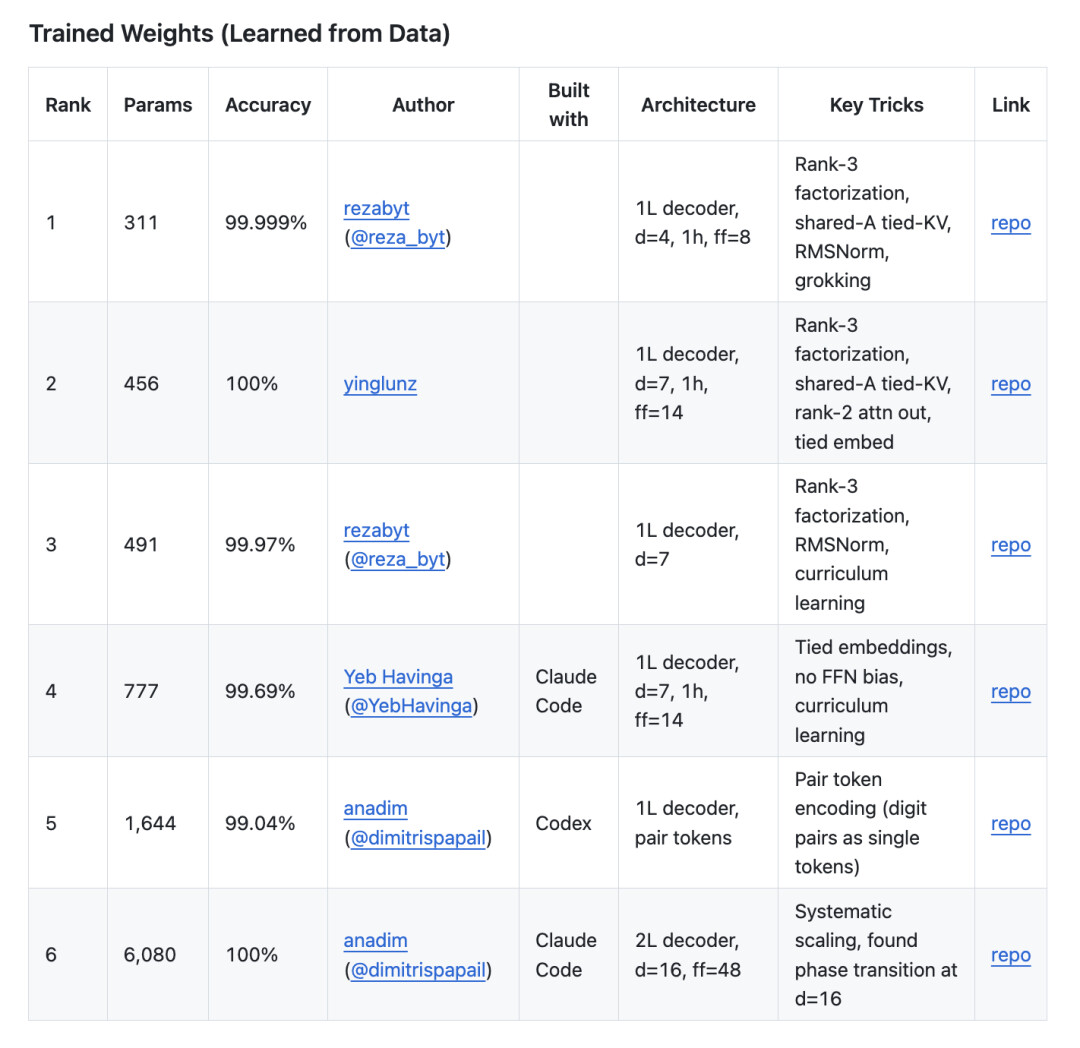Open repo link for the 311-parameter model

pyautogui.click(x=1010, y=223)
